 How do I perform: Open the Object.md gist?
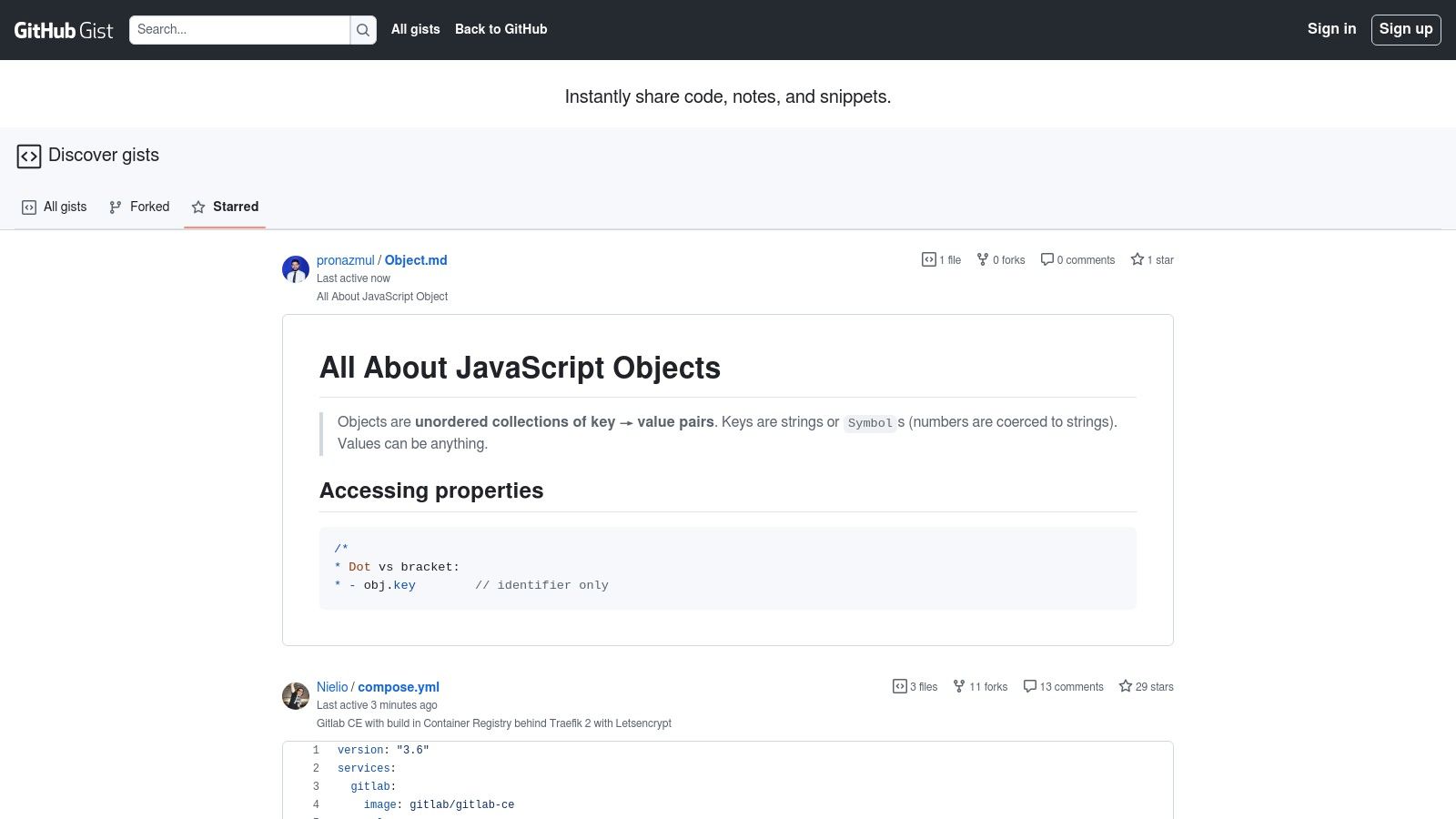tap(415, 260)
